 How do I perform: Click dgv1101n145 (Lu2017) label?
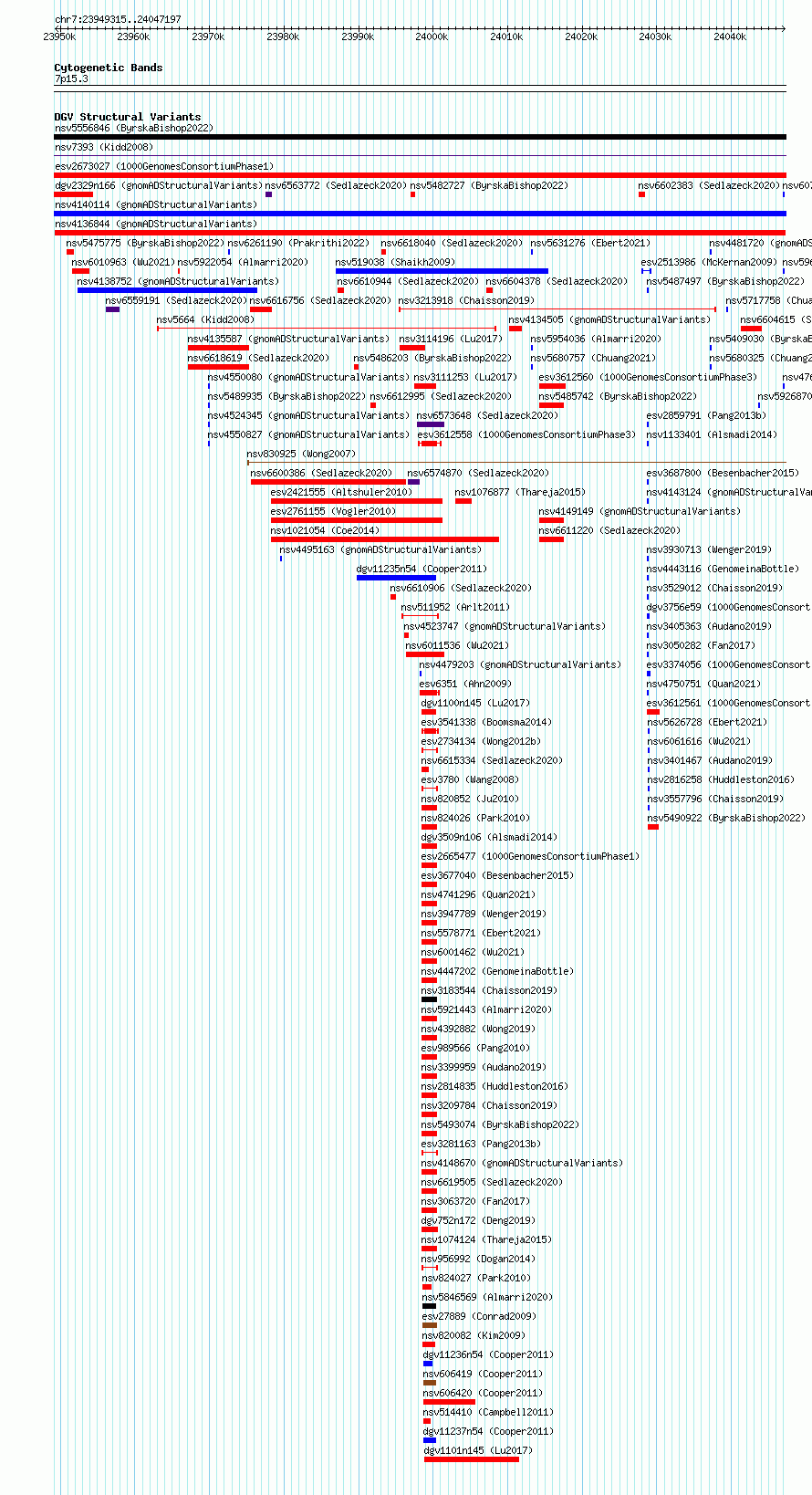(x=478, y=1450)
